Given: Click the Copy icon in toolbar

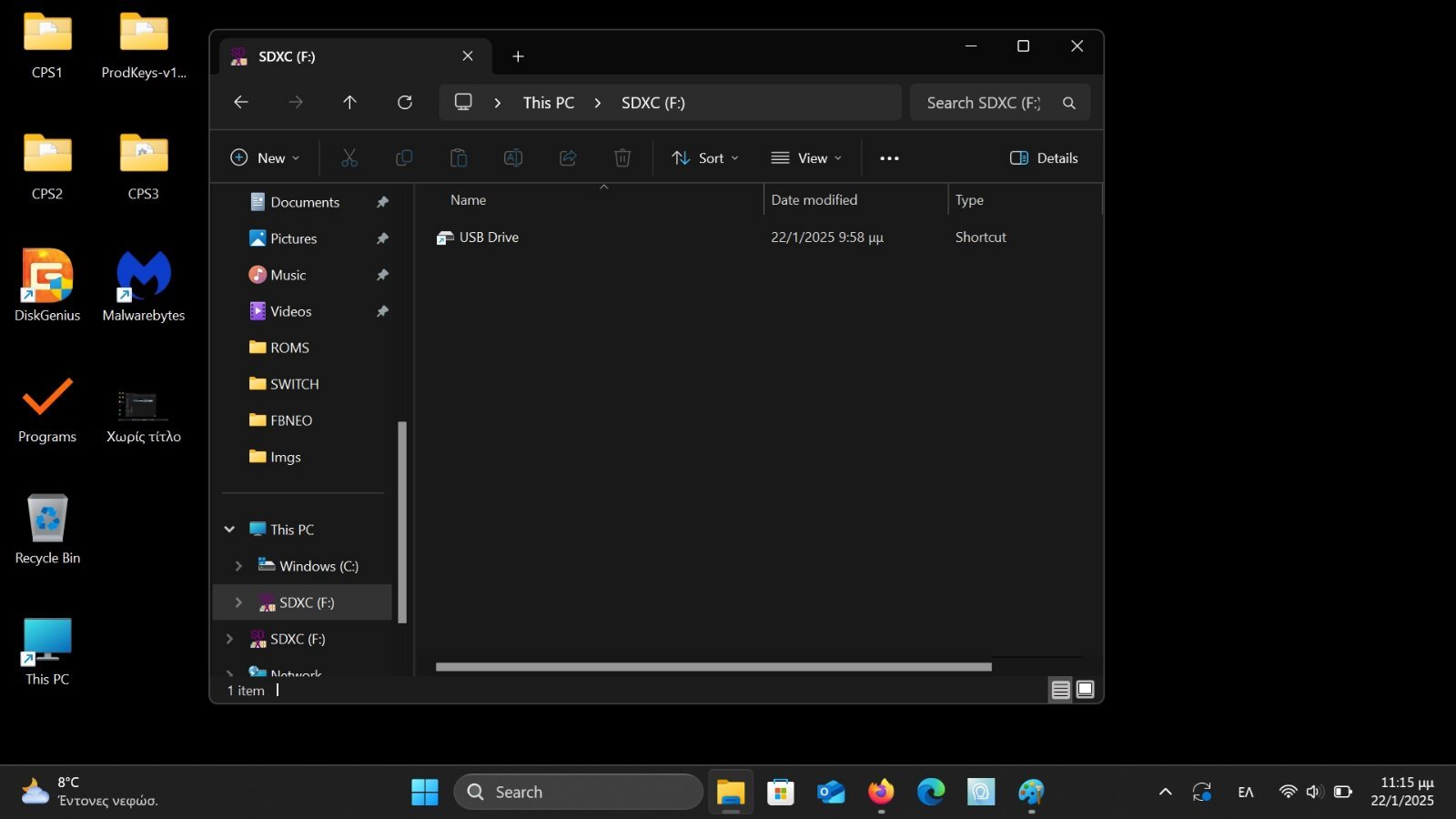Looking at the screenshot, I should 404,158.
